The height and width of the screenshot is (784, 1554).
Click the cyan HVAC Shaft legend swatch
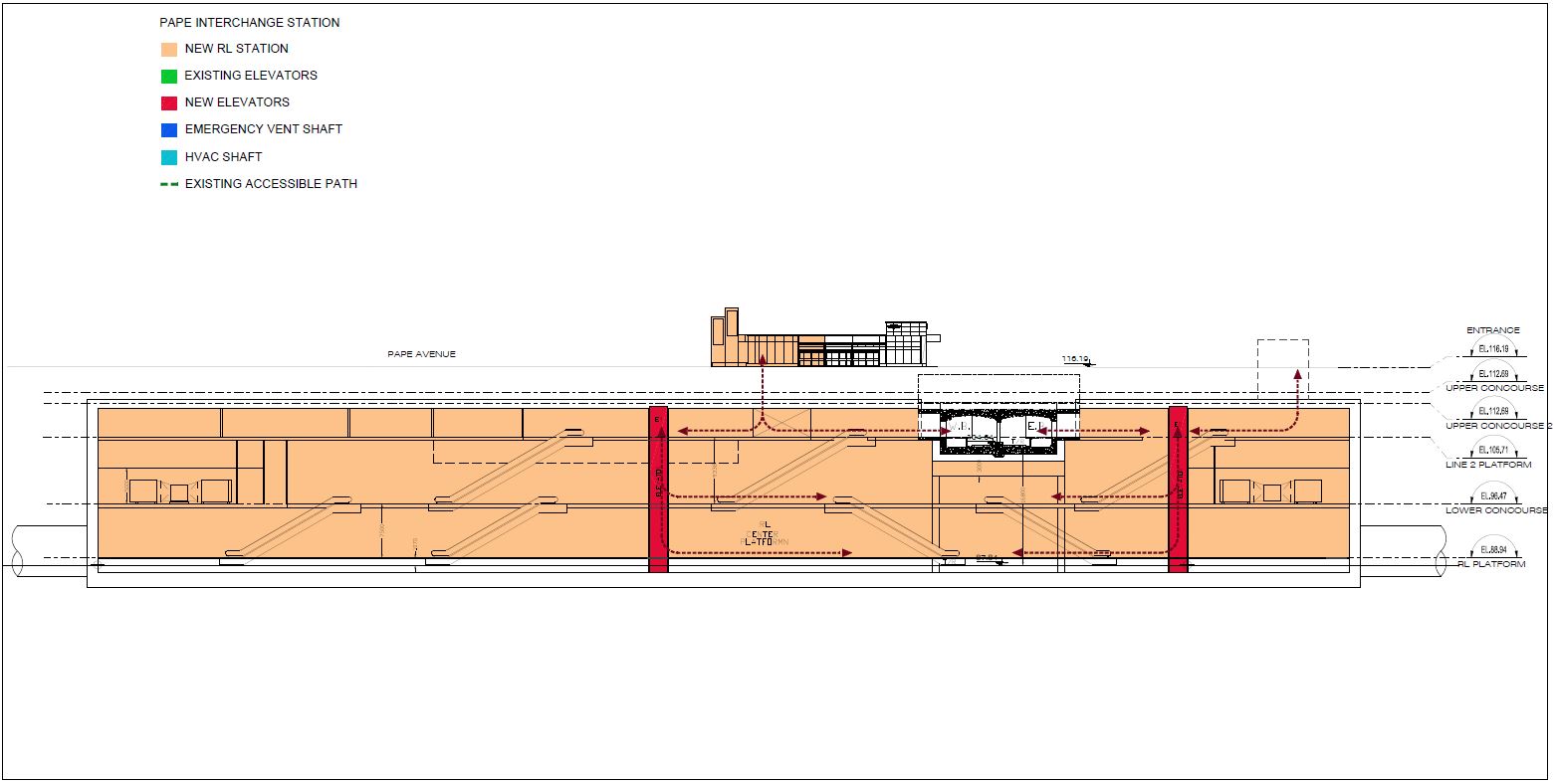(168, 157)
